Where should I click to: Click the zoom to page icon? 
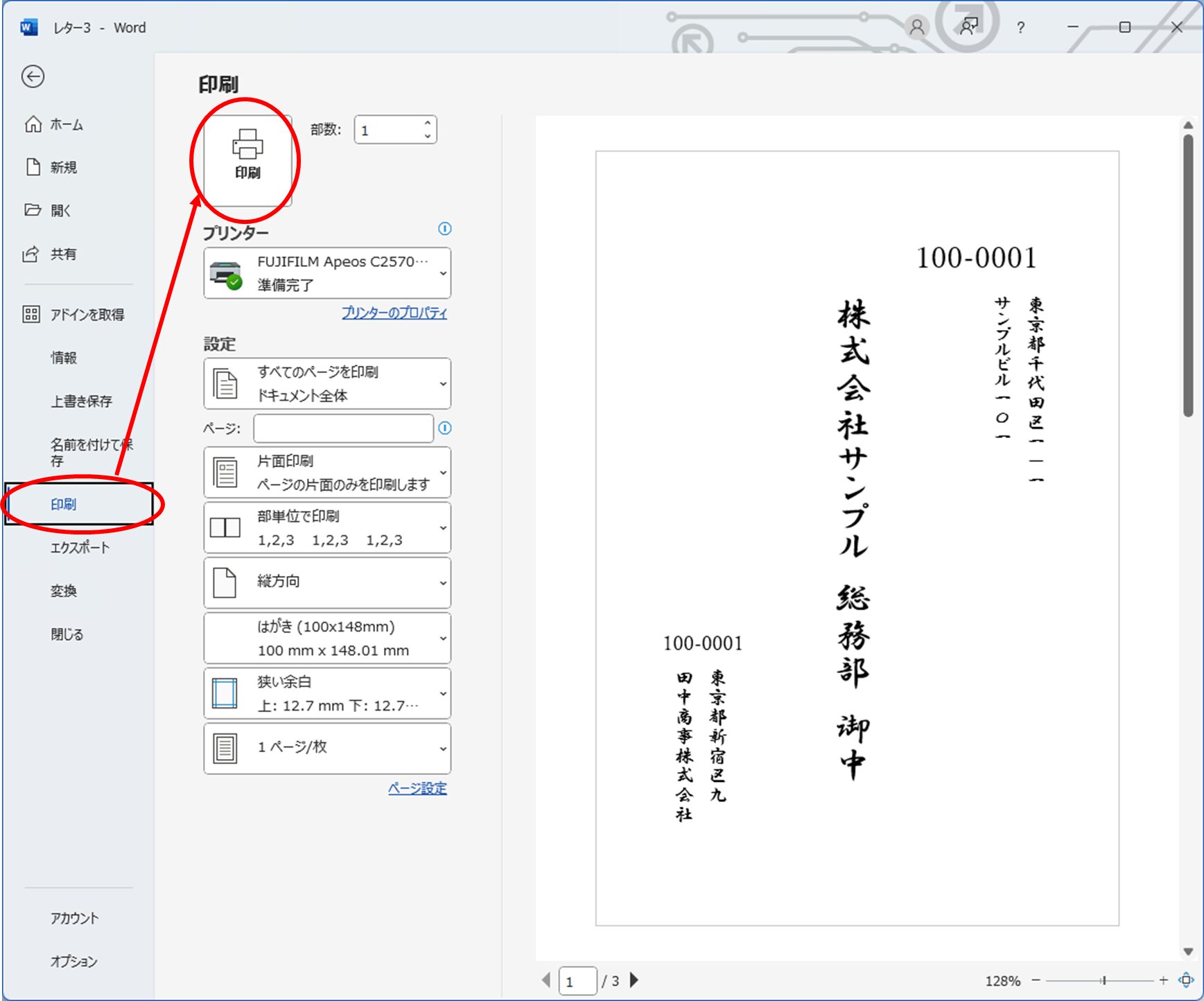[1186, 980]
